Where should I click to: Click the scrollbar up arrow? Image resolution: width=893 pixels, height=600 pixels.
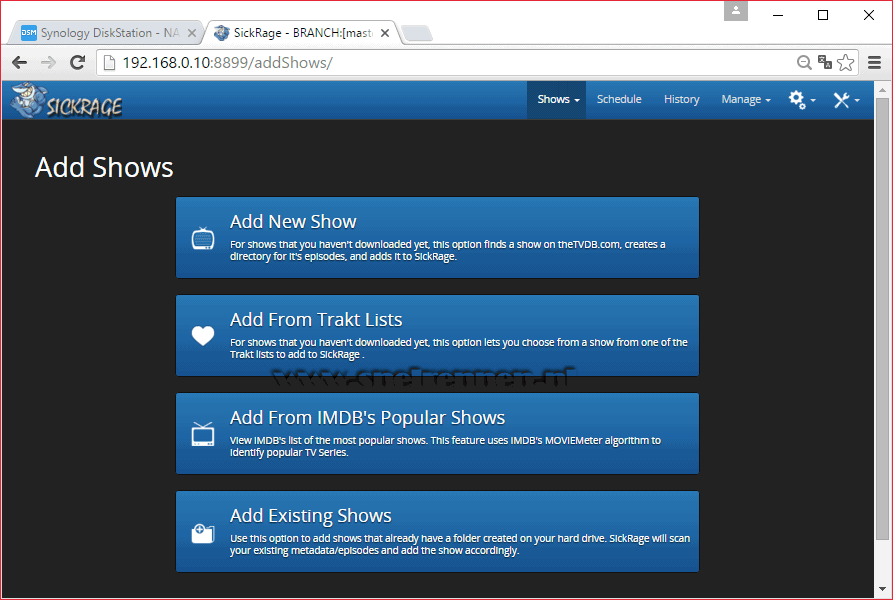(882, 89)
